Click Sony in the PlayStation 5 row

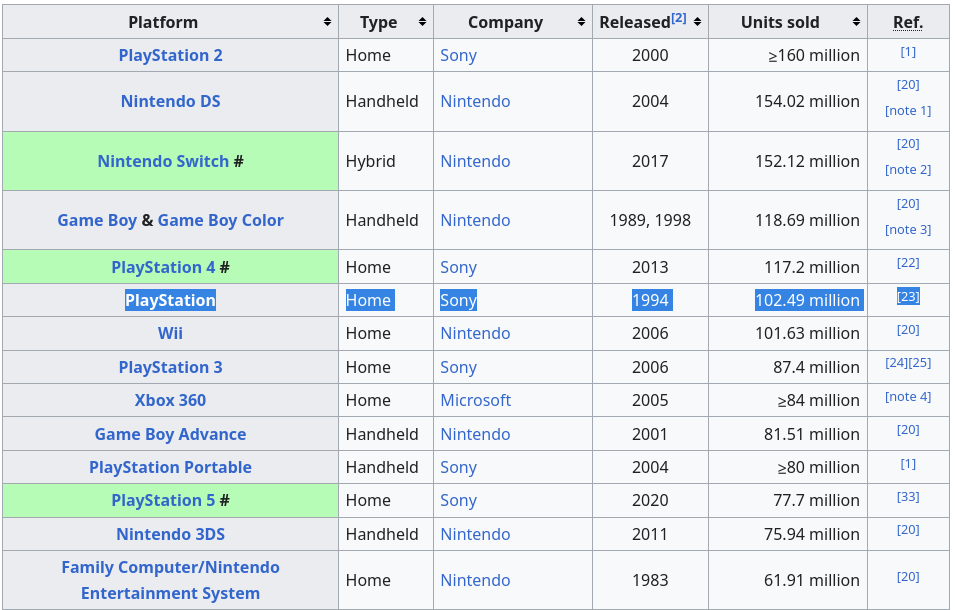459,500
